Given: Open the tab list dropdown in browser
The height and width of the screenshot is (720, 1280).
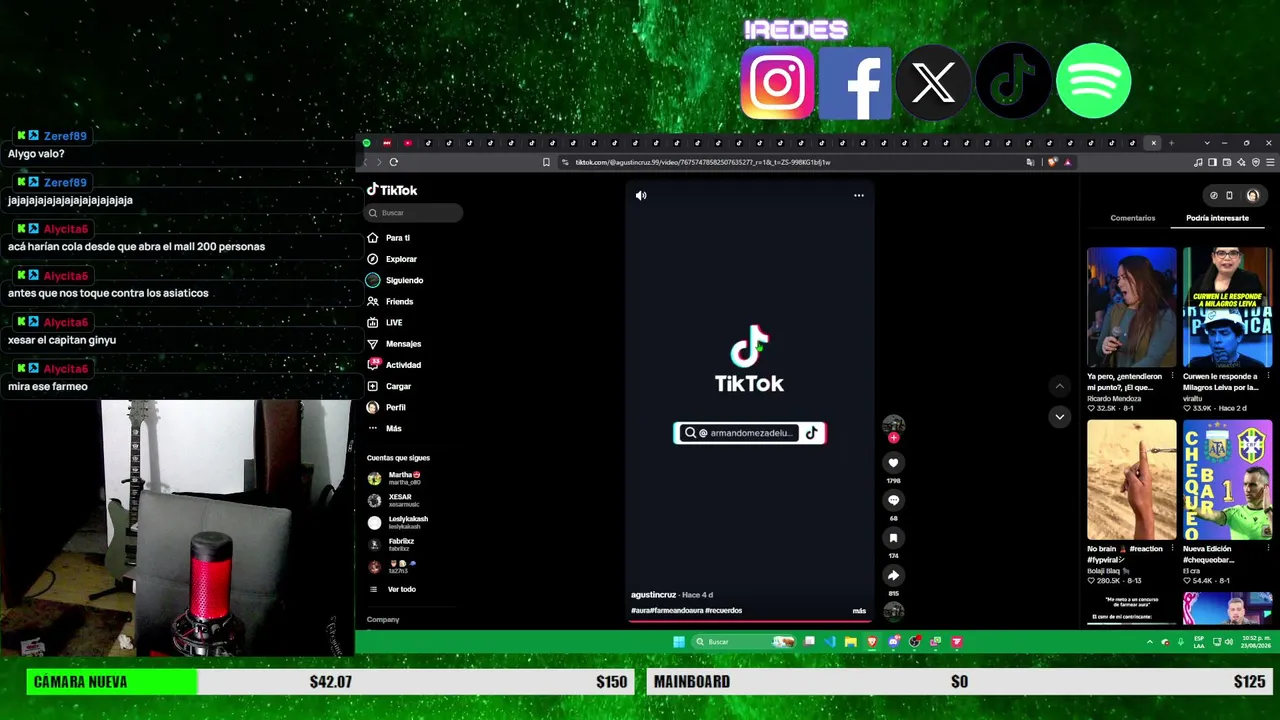Looking at the screenshot, I should click(1207, 143).
